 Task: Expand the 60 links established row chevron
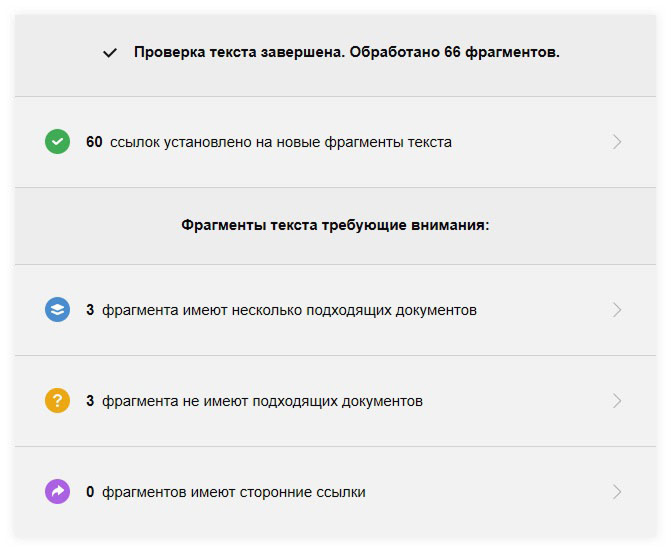pos(617,142)
